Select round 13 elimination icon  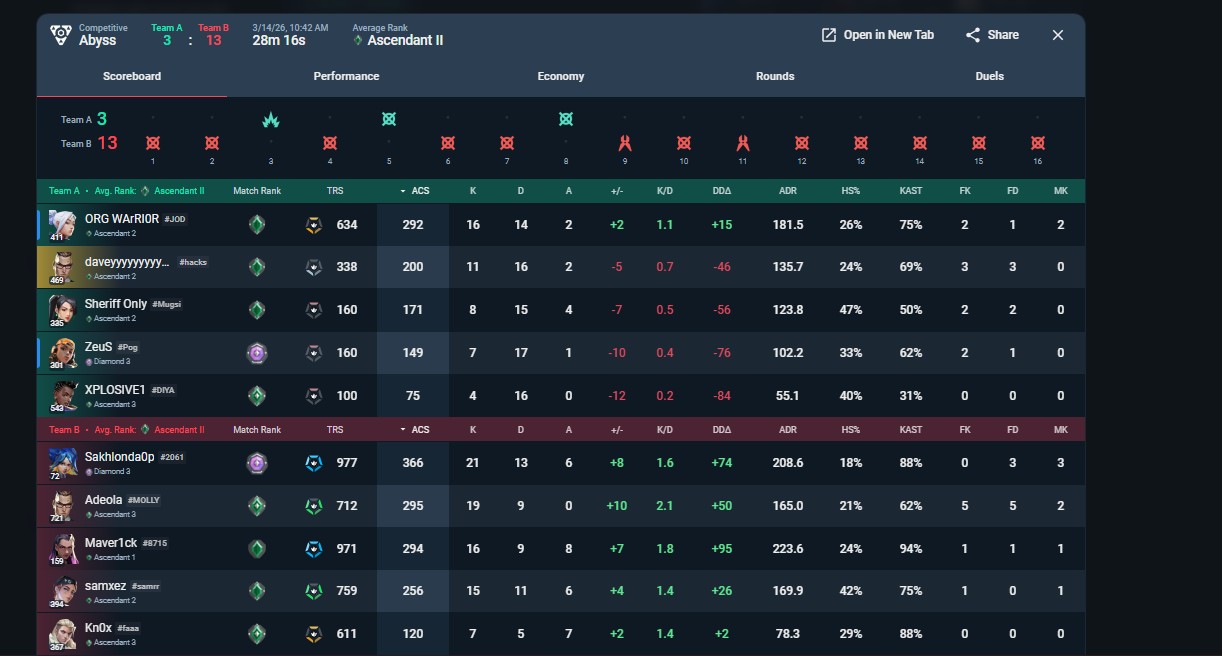[861, 143]
